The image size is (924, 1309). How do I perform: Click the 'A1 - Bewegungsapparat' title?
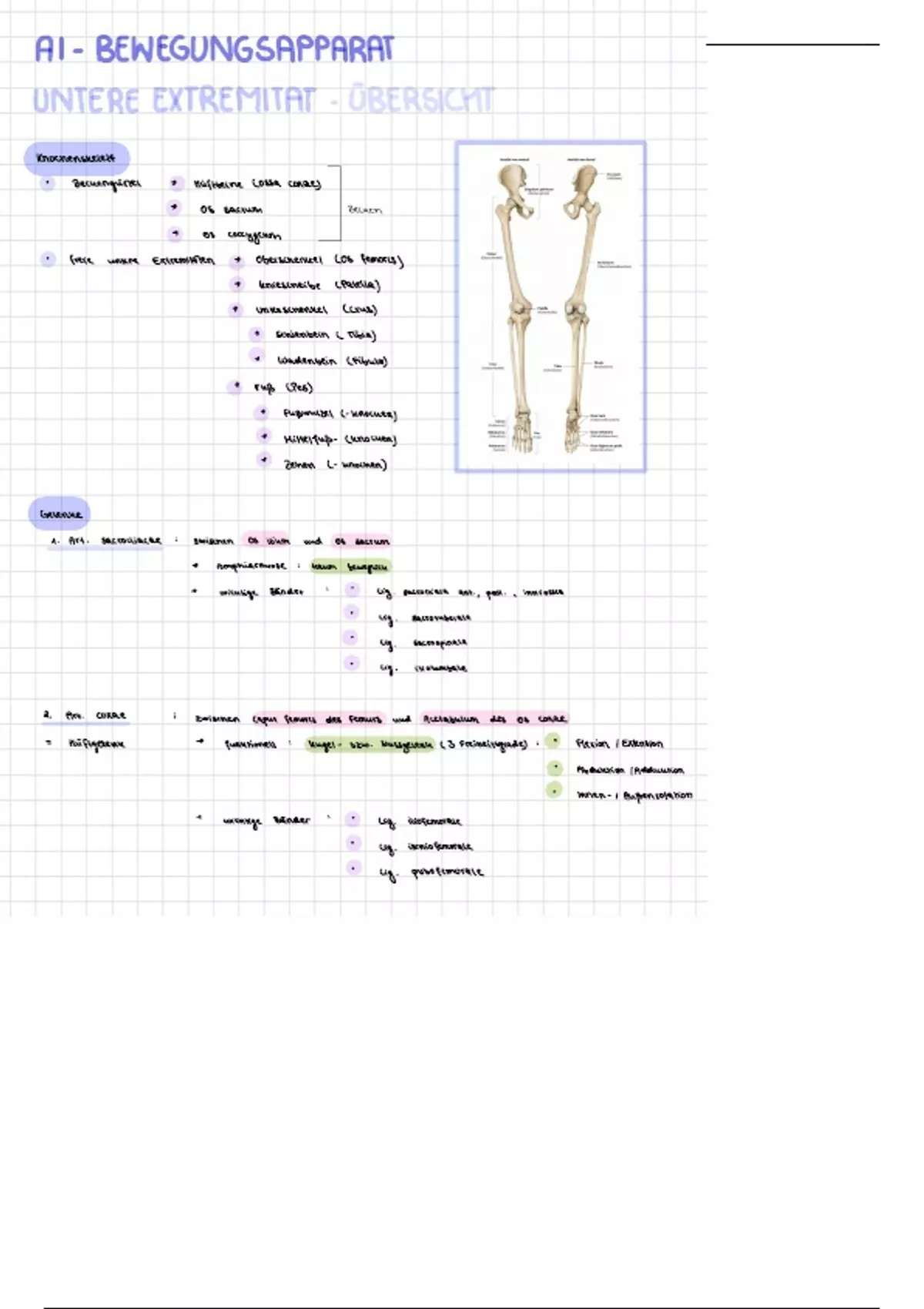tap(214, 50)
